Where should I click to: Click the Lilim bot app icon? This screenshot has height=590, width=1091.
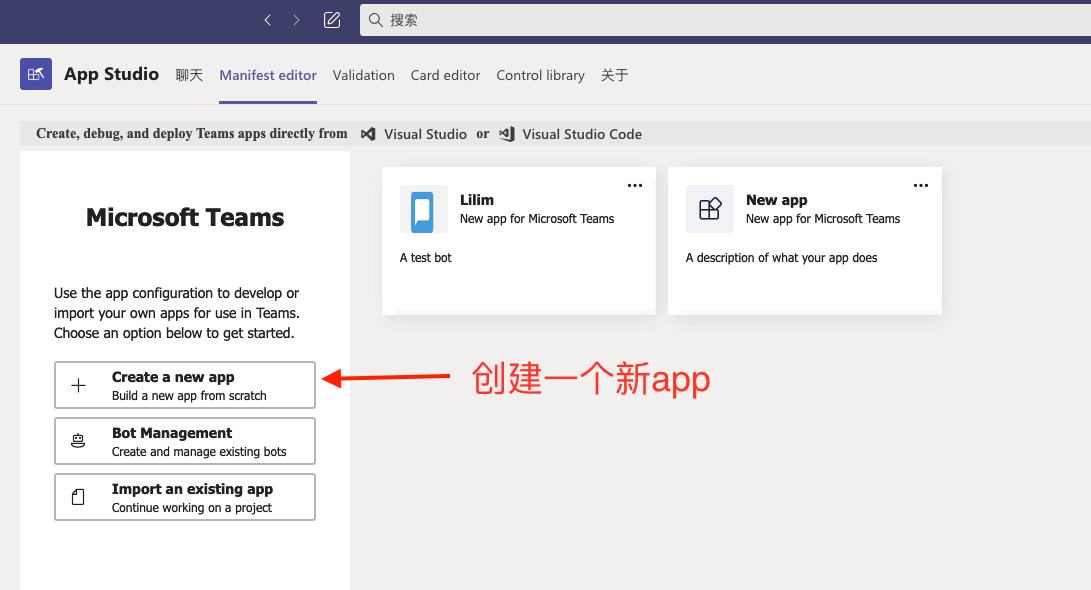(423, 210)
